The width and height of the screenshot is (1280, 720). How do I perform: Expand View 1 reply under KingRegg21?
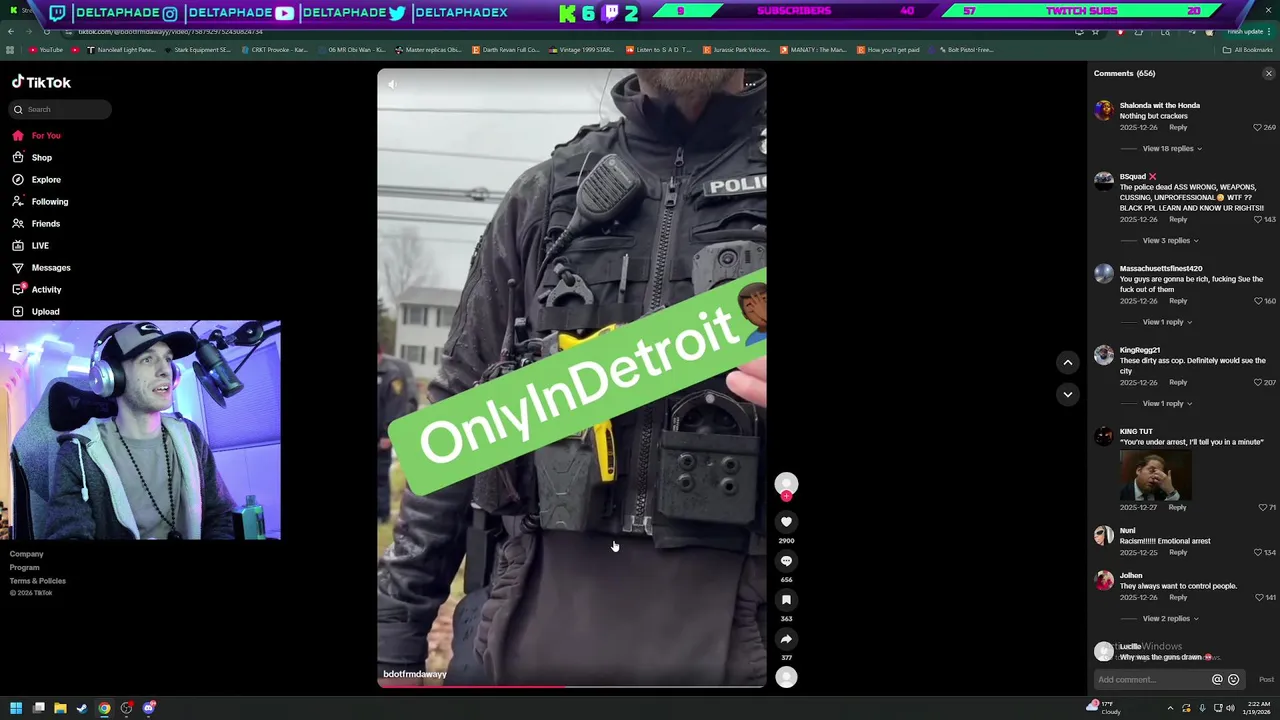1167,403
